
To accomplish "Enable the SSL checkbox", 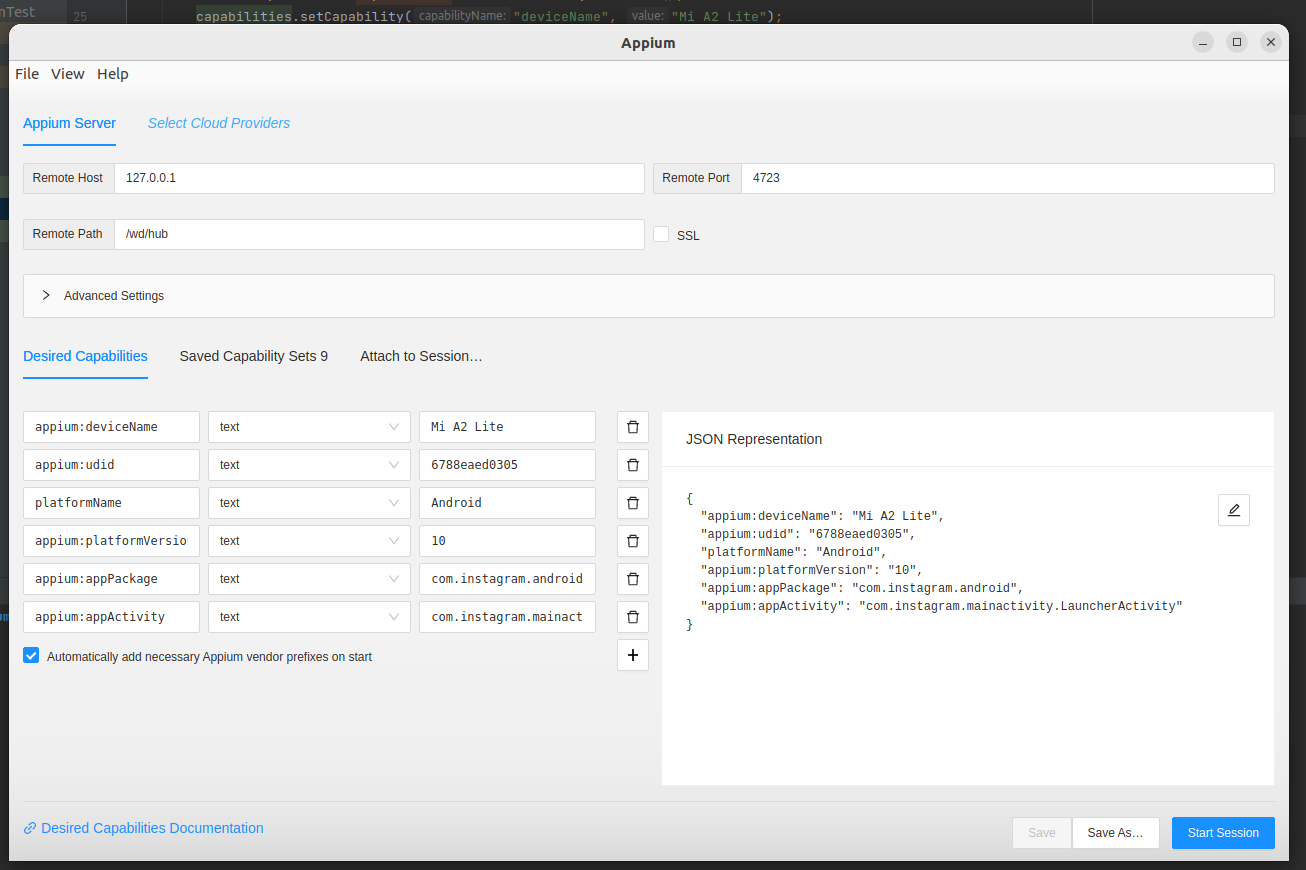I will point(661,234).
